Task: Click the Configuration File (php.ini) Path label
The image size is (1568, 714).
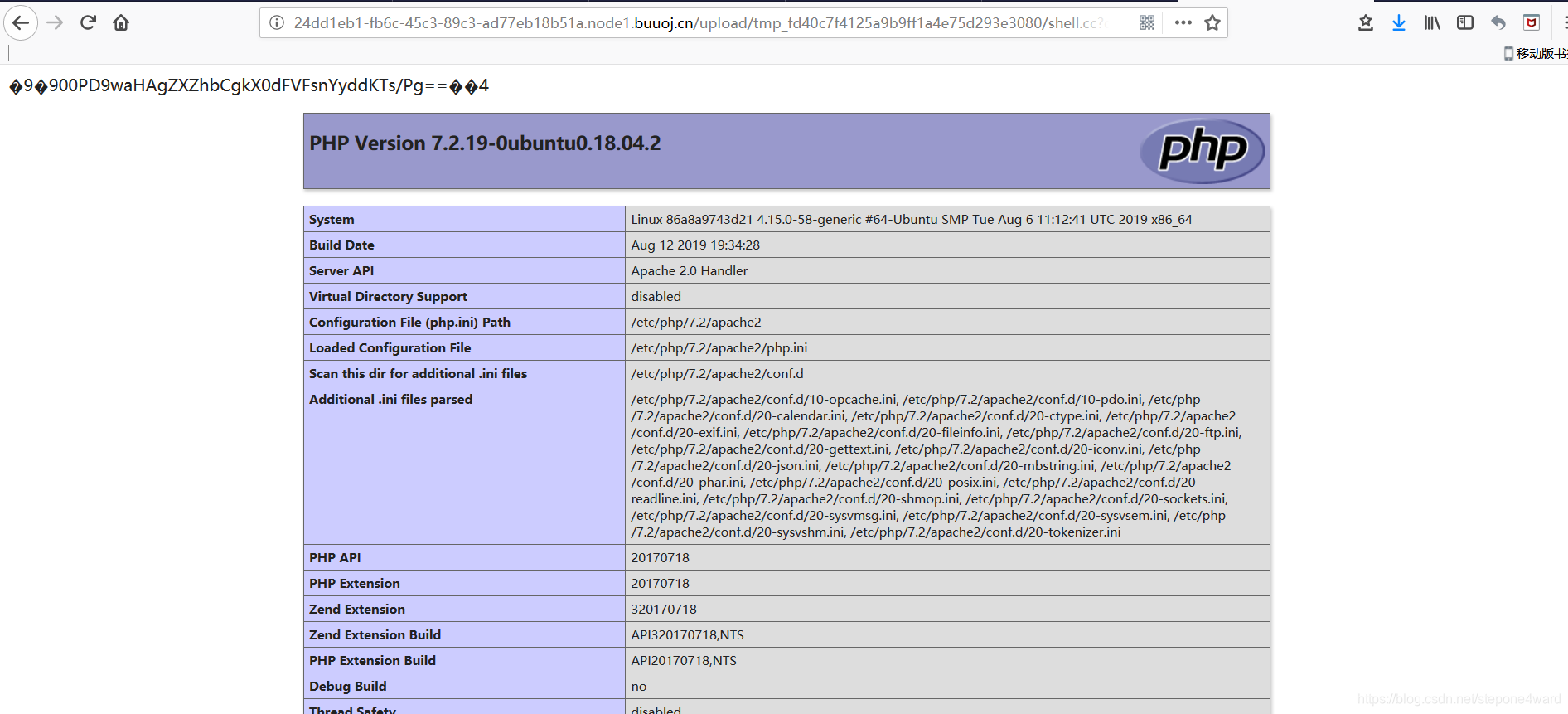Action: point(409,323)
